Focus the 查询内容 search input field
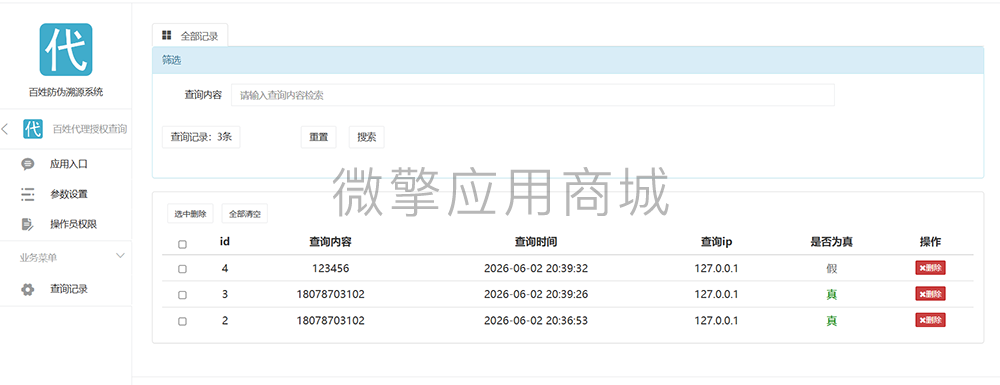Image resolution: width=1000 pixels, height=385 pixels. click(x=533, y=95)
